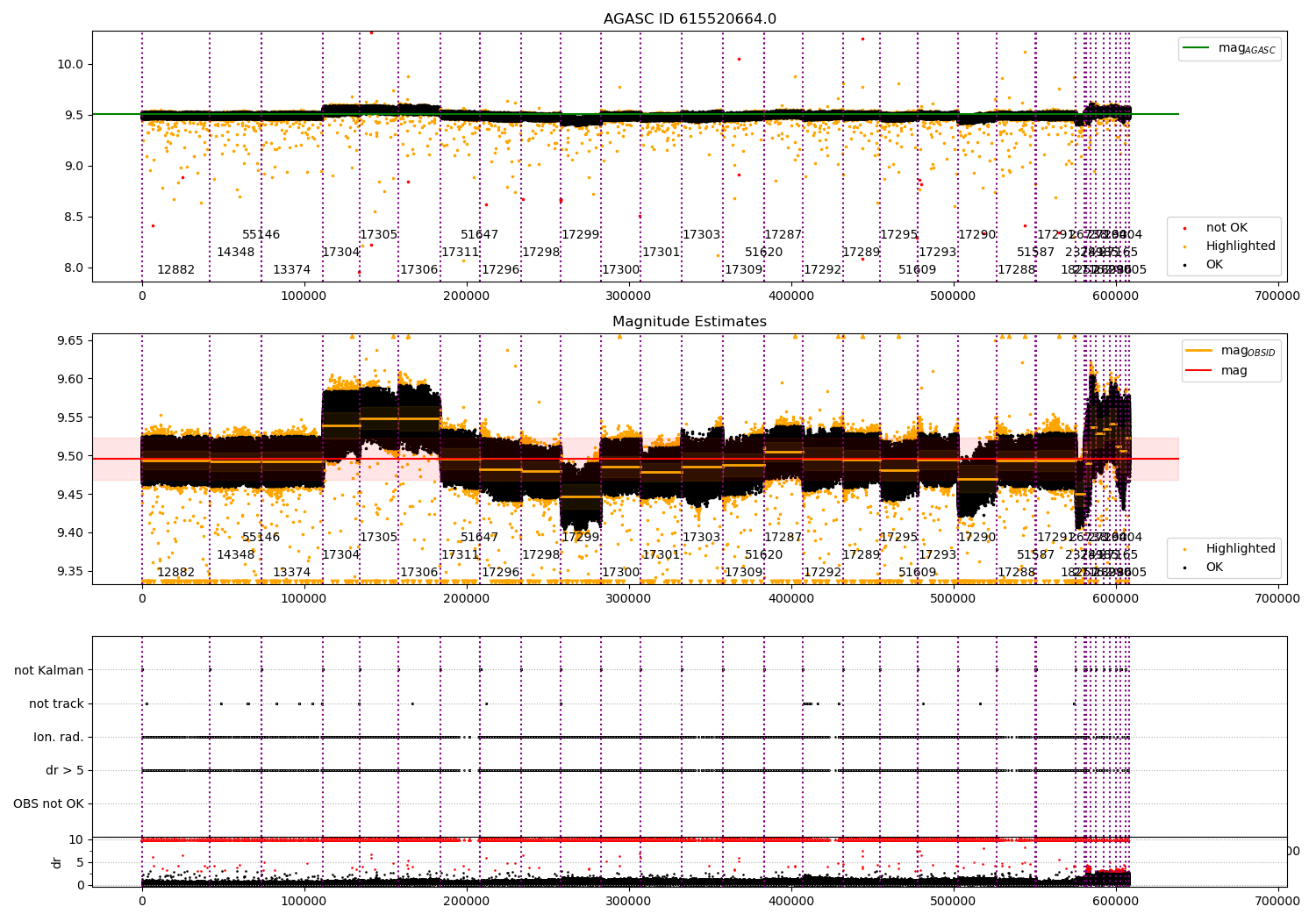Click obsid label 17295 in middle plot
Screen dimensions: 1316x921
[x=899, y=537]
